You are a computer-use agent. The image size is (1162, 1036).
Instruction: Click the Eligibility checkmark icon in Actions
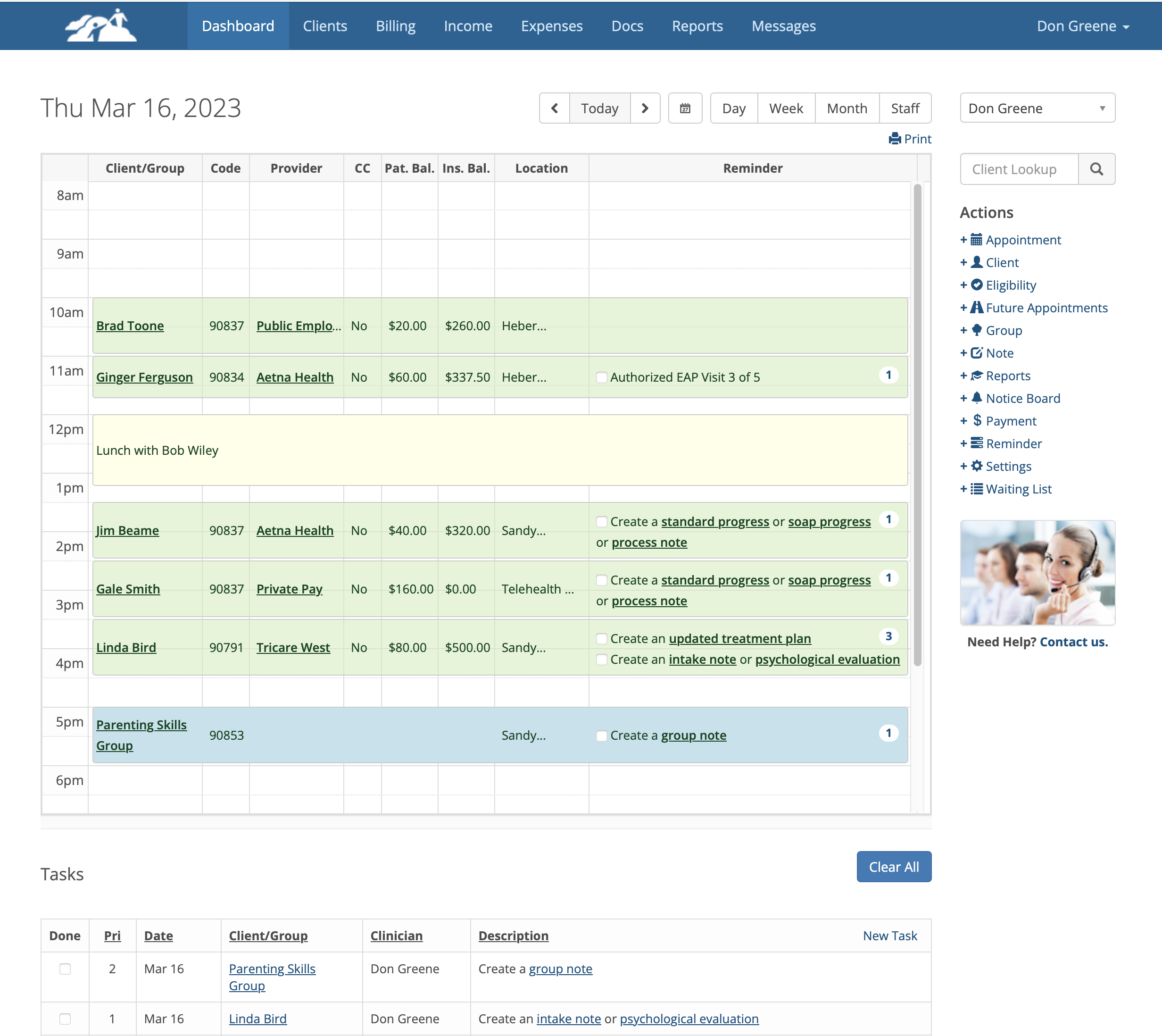pos(977,284)
